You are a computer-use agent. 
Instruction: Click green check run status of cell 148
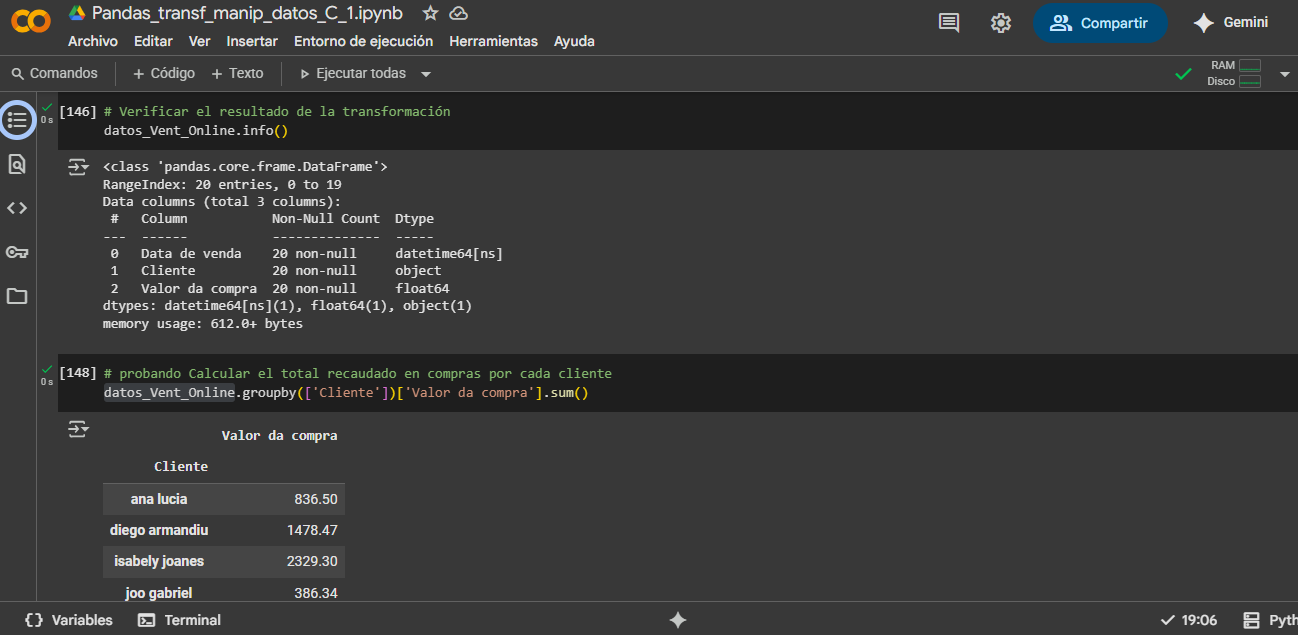[x=47, y=367]
